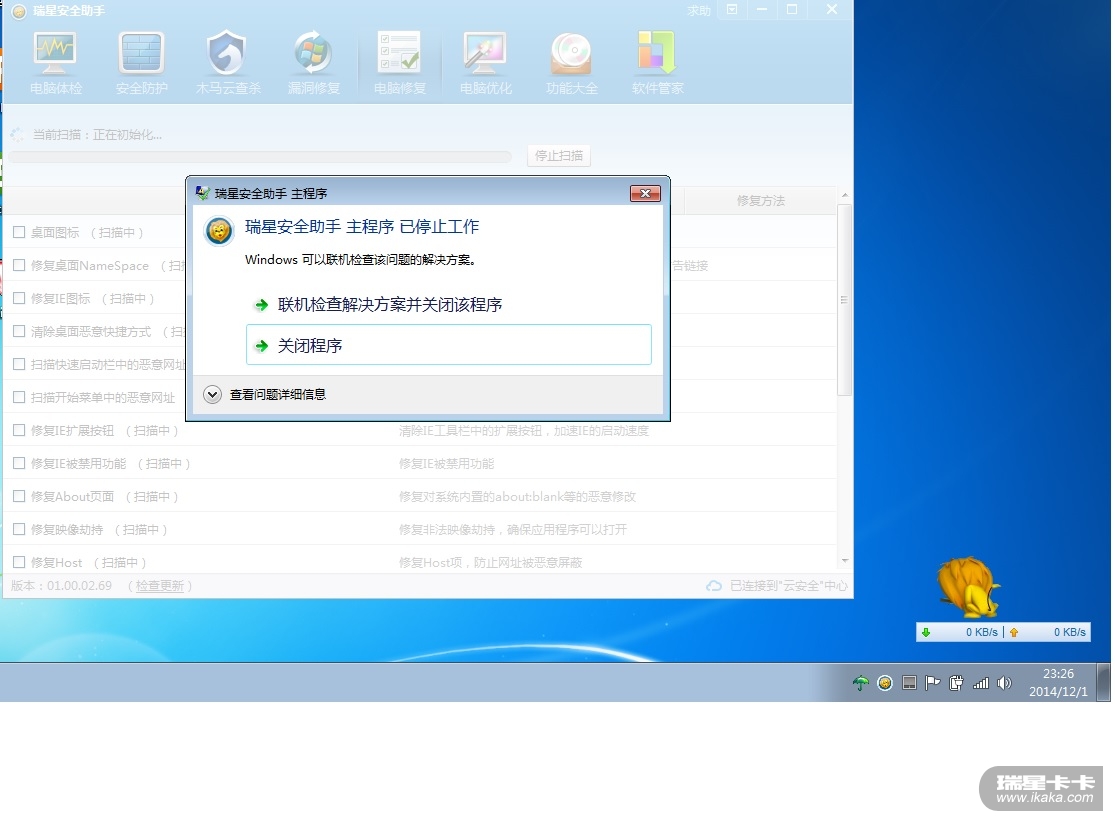Open 电脑体检 computer checkup icon
The height and width of the screenshot is (820, 1115).
55,63
